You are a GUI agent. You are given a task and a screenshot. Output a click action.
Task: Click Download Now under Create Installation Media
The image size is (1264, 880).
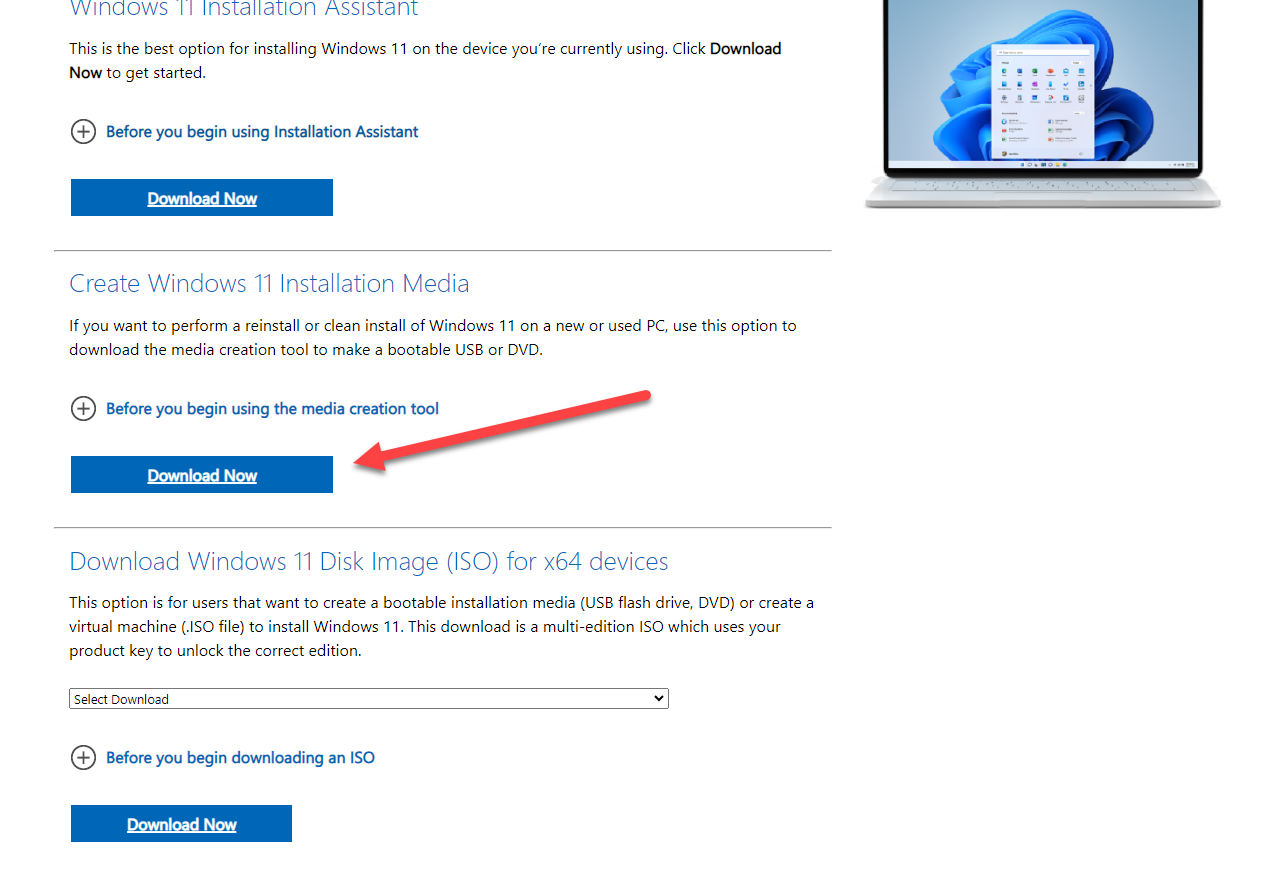201,475
